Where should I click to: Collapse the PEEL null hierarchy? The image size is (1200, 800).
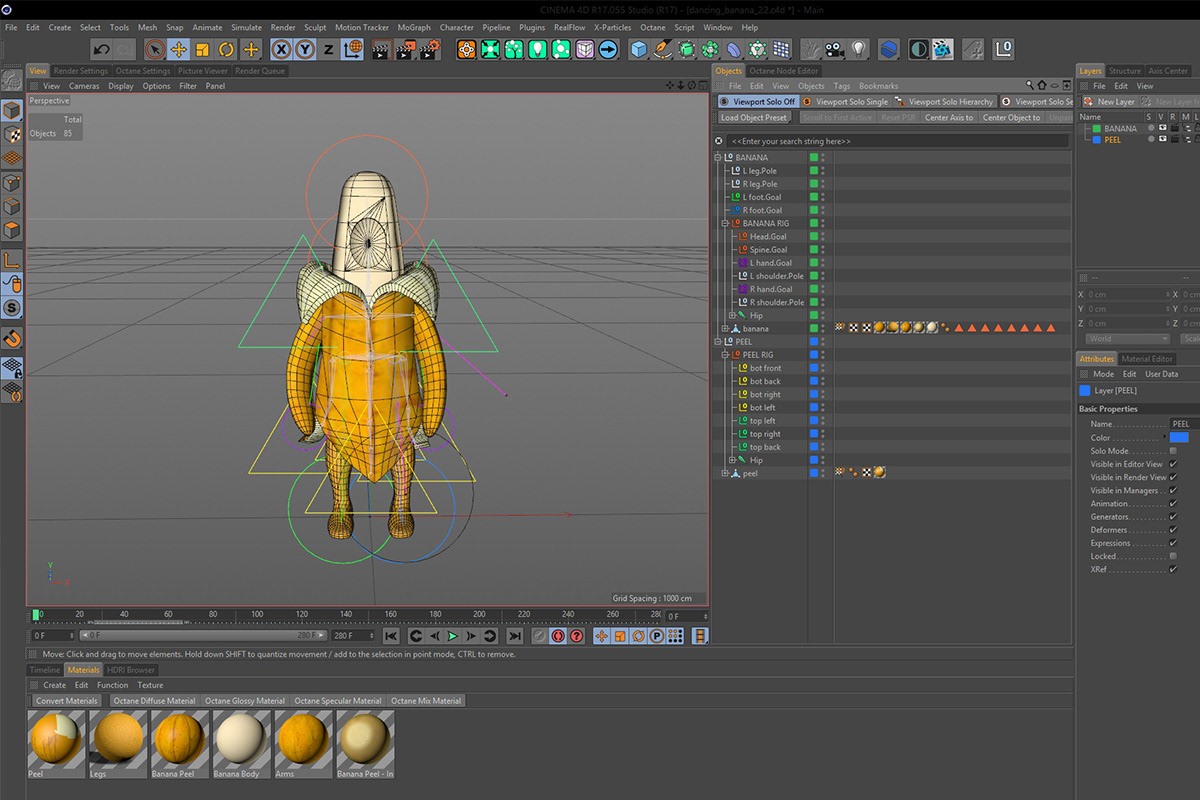(x=718, y=342)
